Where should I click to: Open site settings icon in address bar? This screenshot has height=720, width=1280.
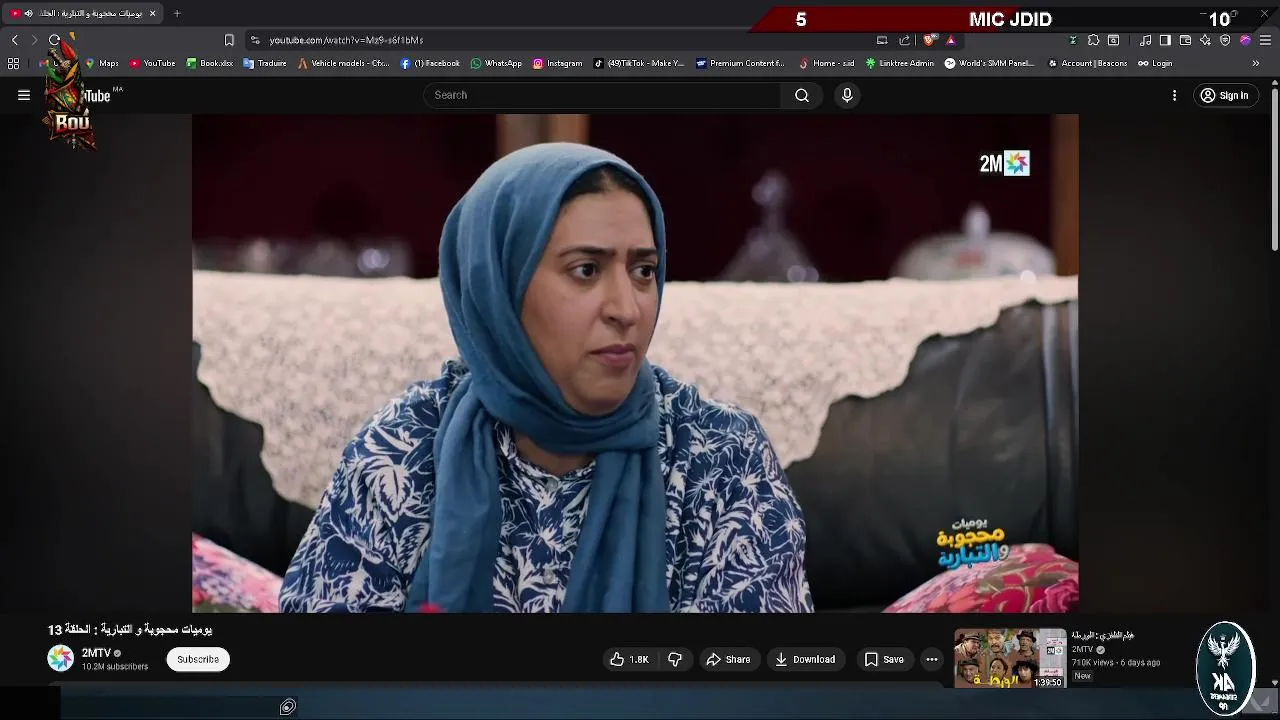255,40
